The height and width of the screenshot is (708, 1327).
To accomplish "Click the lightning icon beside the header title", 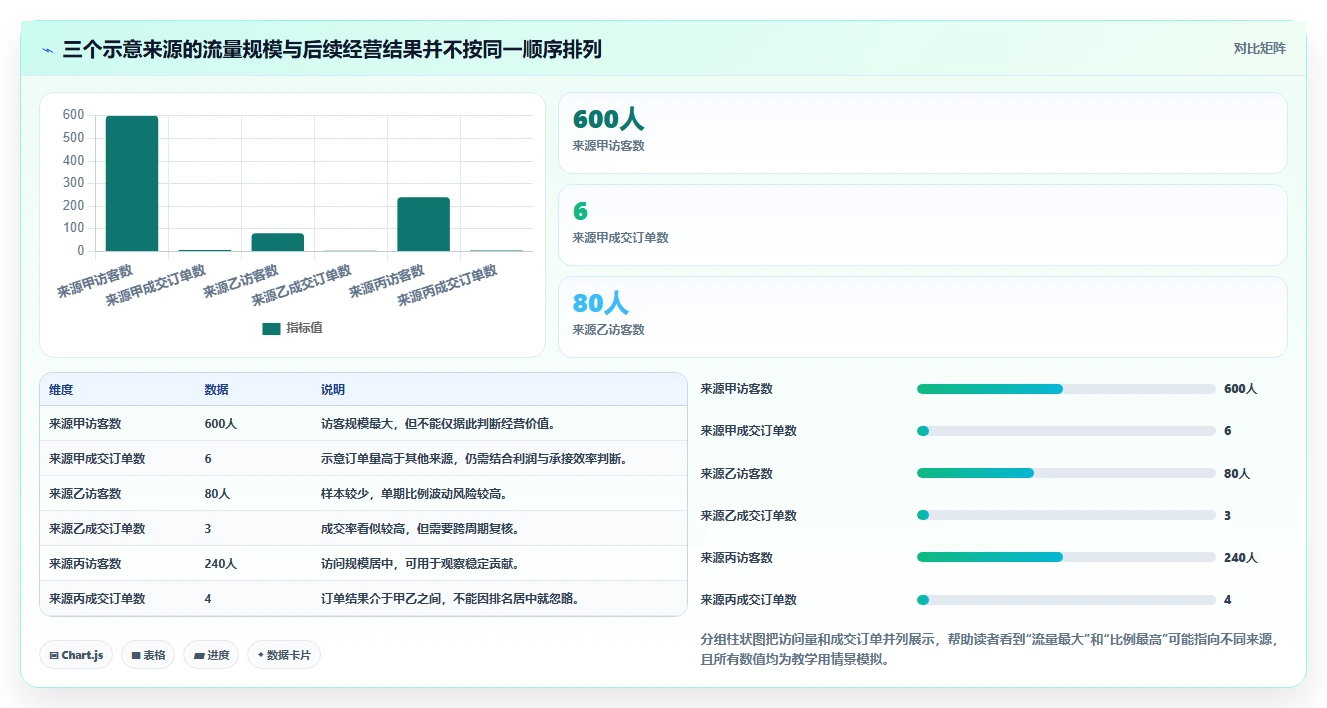I will (47, 50).
